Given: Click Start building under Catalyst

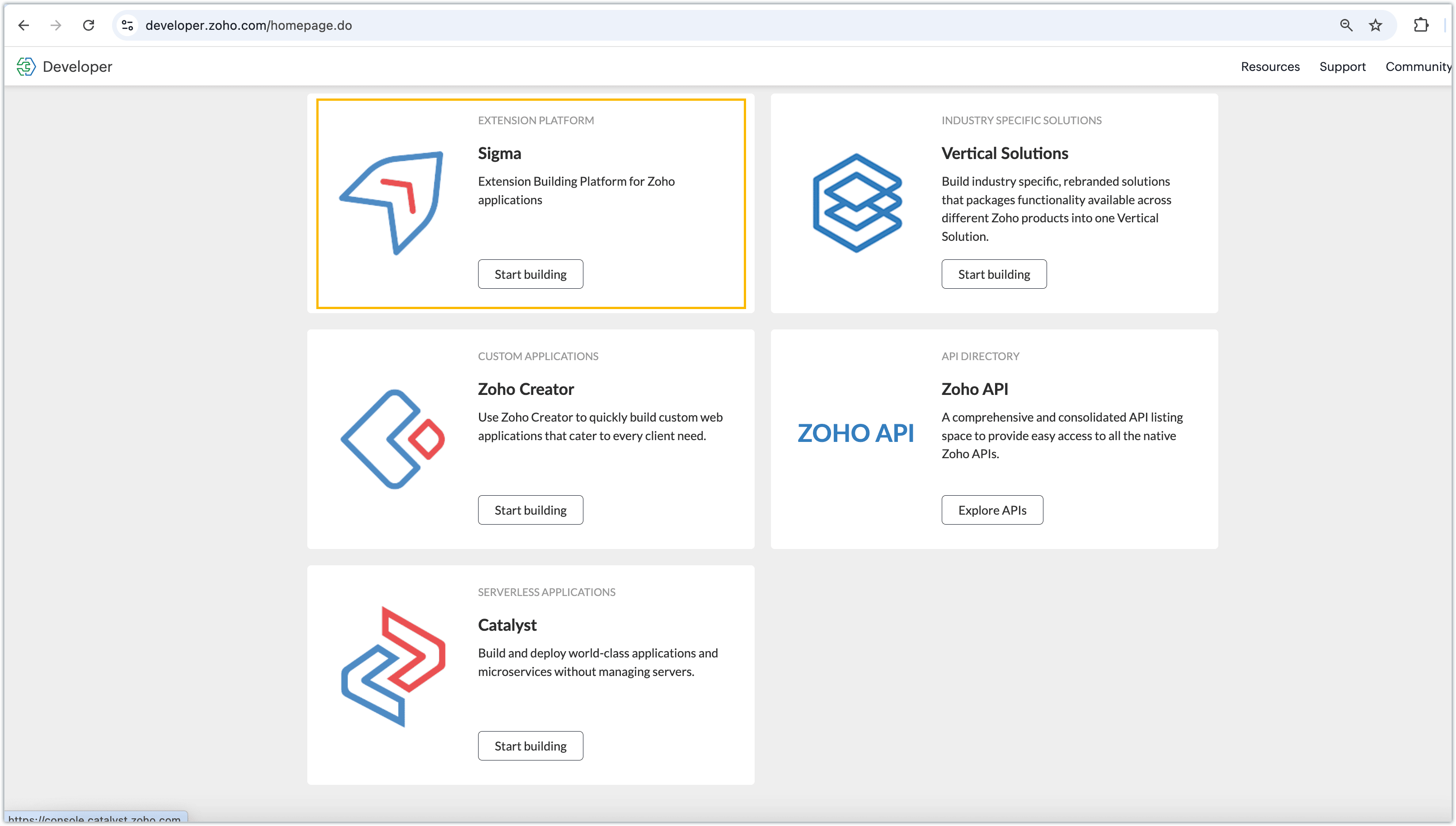Looking at the screenshot, I should tap(531, 746).
